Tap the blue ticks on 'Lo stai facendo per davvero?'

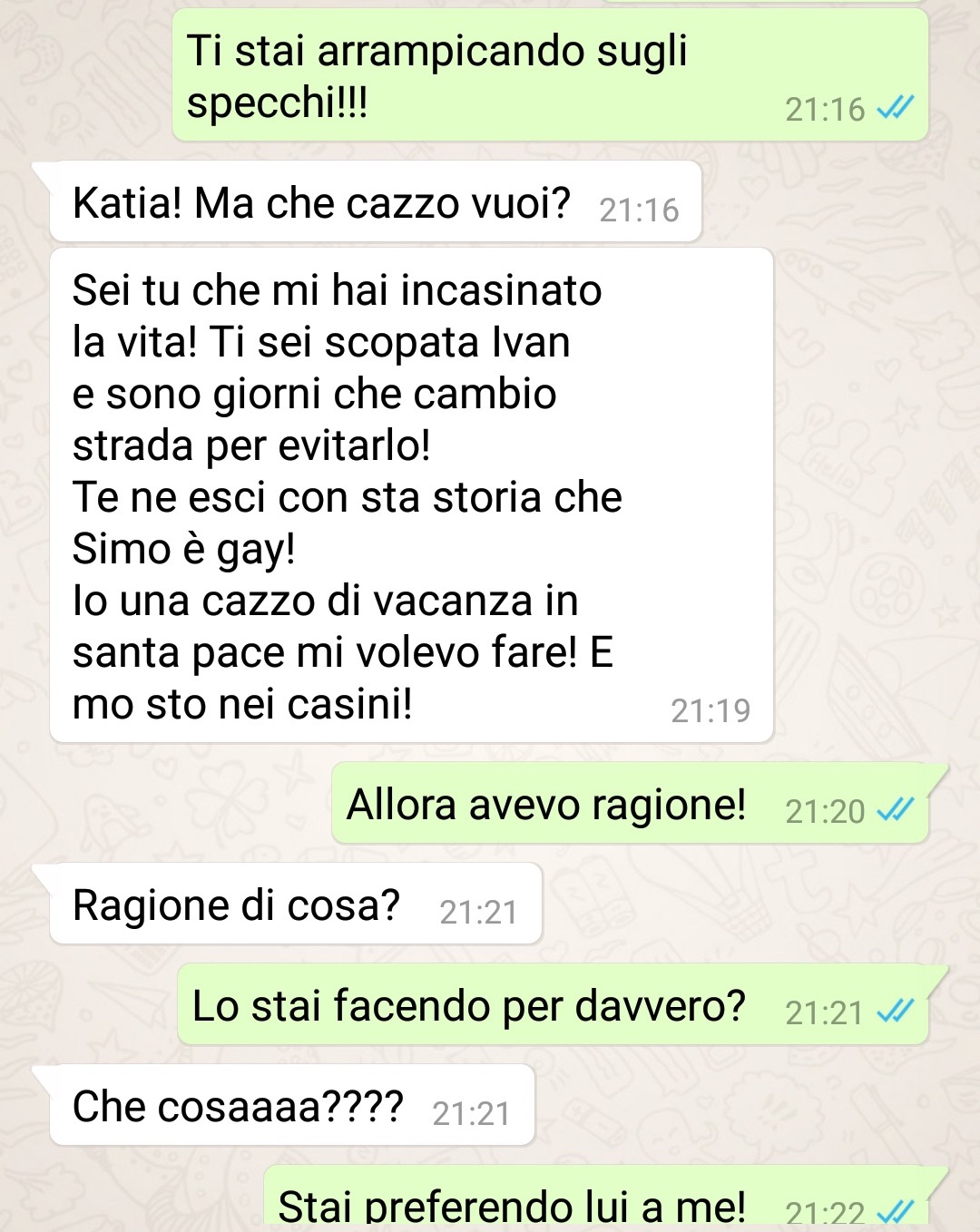pyautogui.click(x=896, y=1011)
